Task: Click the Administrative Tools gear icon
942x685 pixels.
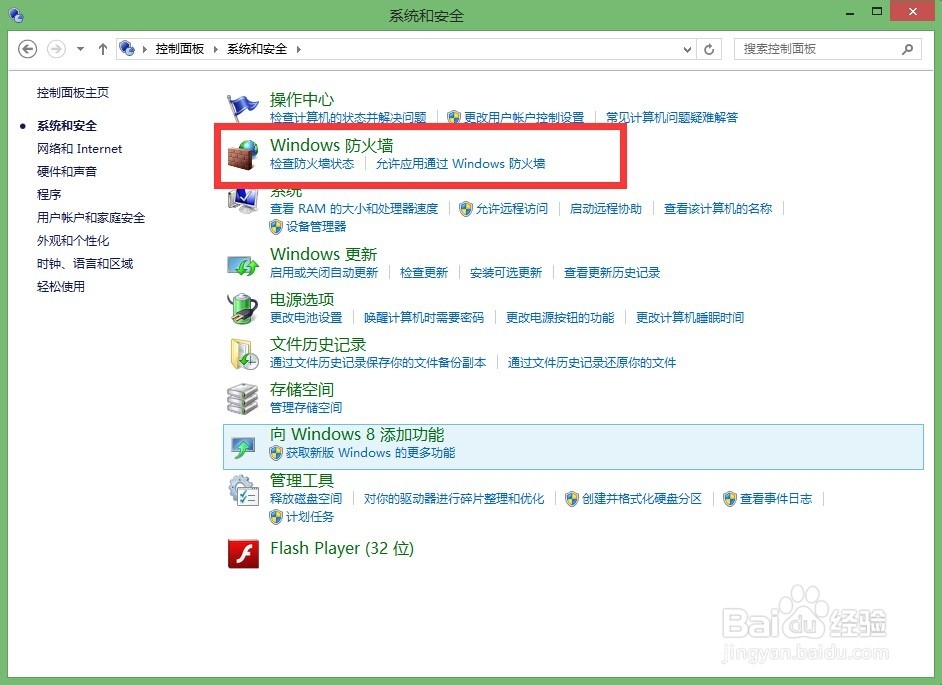Action: pos(243,490)
